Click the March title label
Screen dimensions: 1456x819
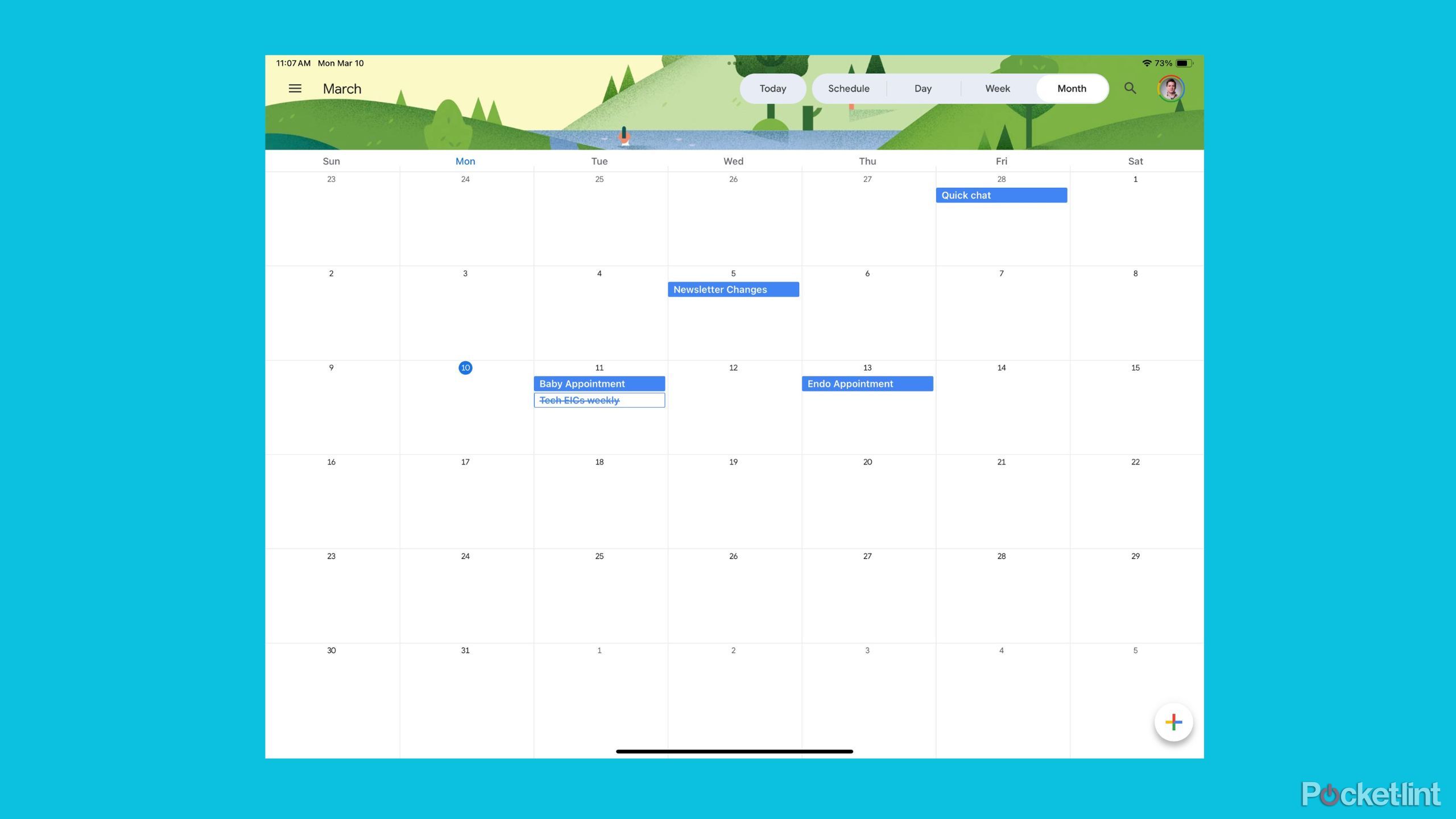pos(341,88)
